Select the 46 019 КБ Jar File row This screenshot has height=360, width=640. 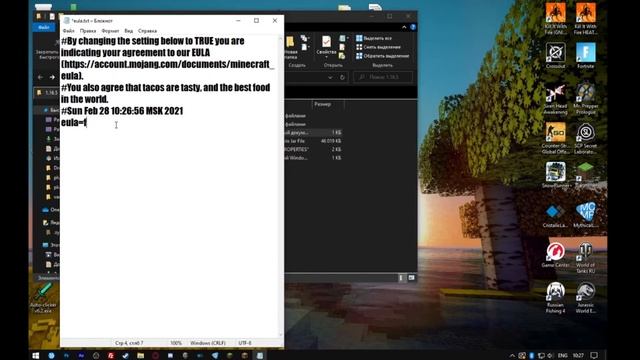click(x=313, y=141)
